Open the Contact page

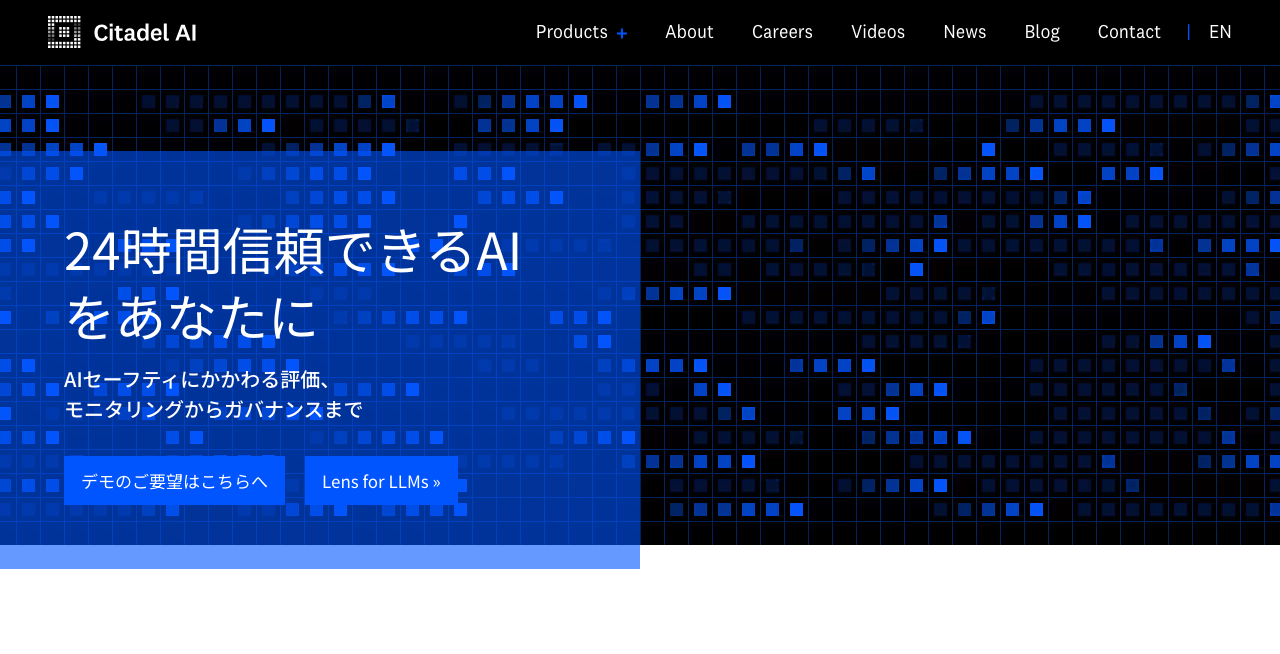point(1129,32)
